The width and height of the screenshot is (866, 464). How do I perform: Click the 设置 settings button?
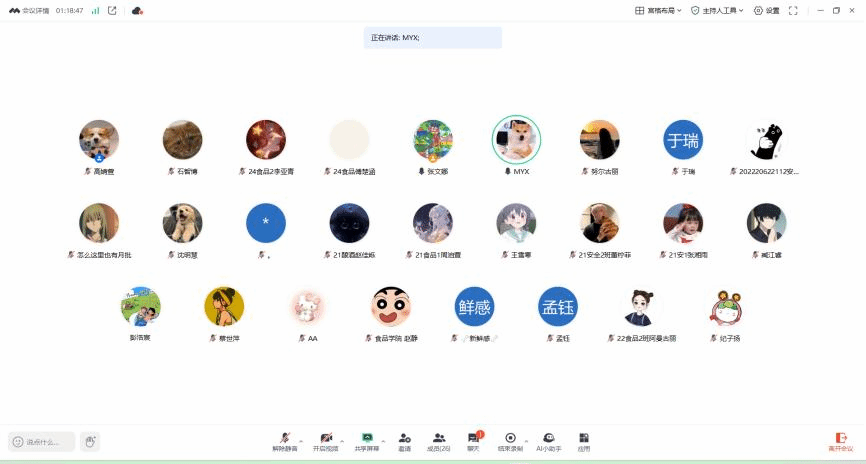(x=766, y=10)
